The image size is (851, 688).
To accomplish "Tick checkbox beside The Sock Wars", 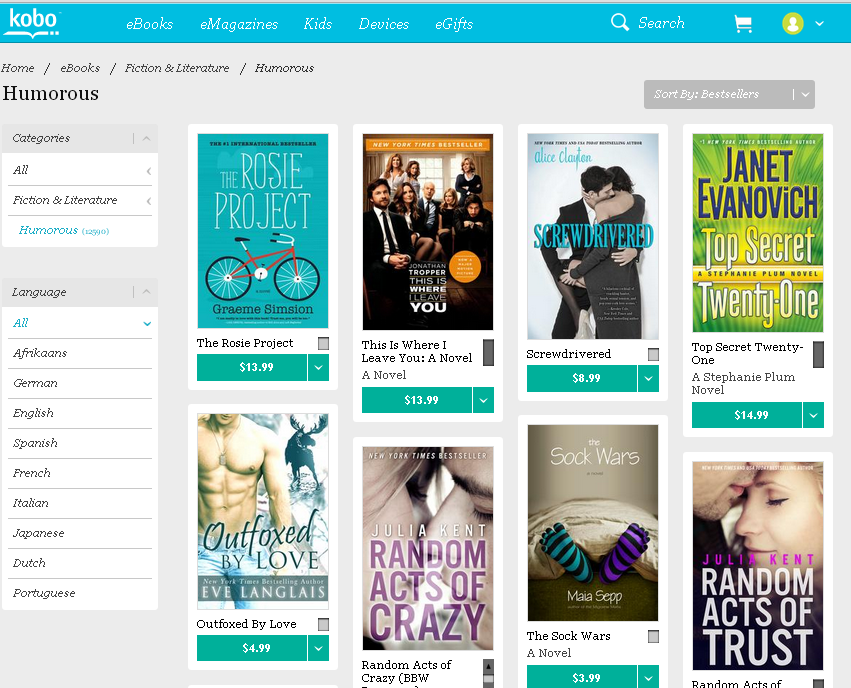I will [653, 636].
